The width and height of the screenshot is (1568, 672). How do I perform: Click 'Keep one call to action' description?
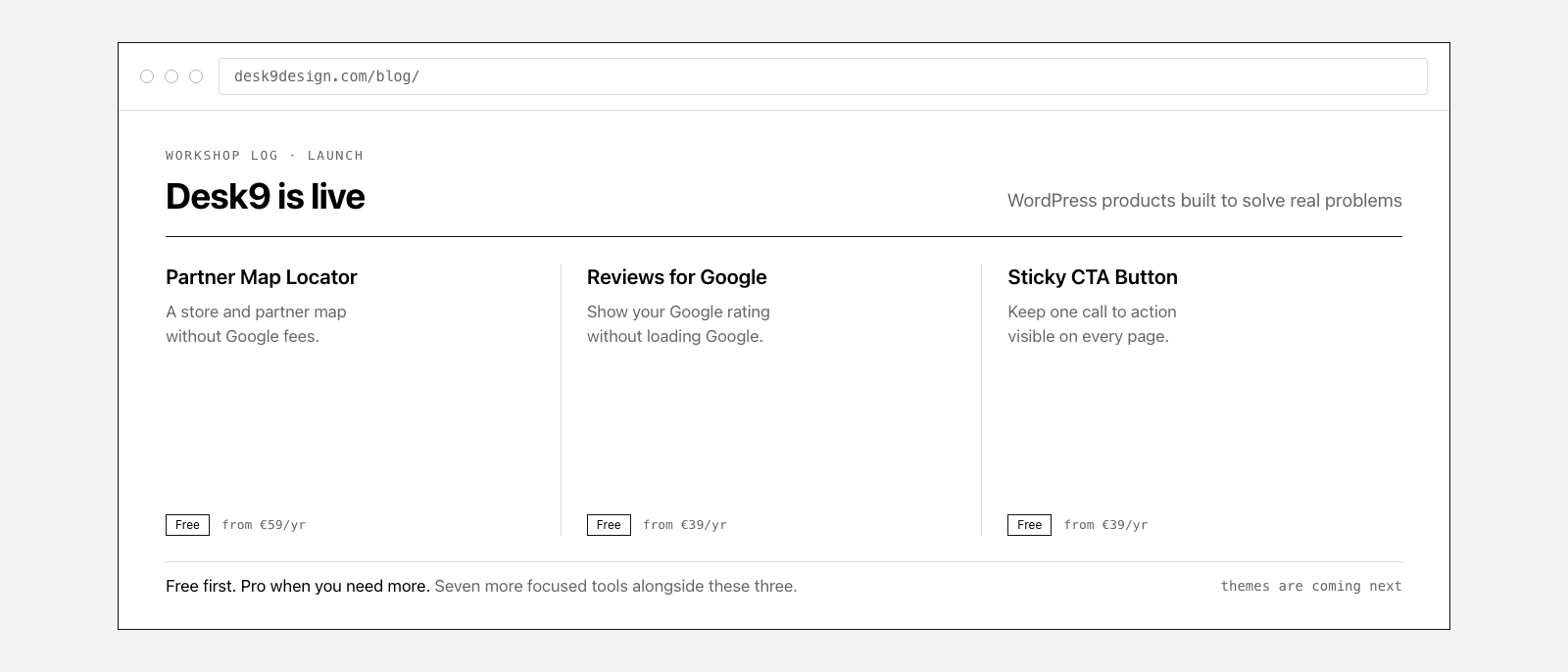point(1092,312)
